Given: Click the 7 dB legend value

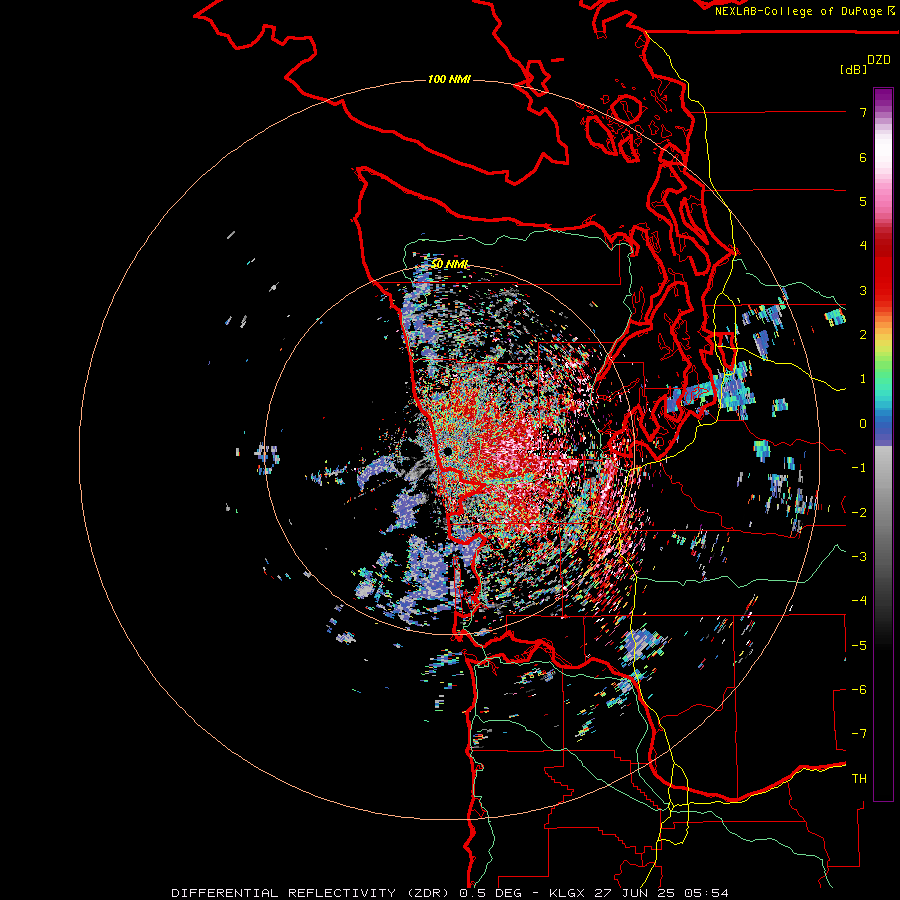Looking at the screenshot, I should point(863,112).
